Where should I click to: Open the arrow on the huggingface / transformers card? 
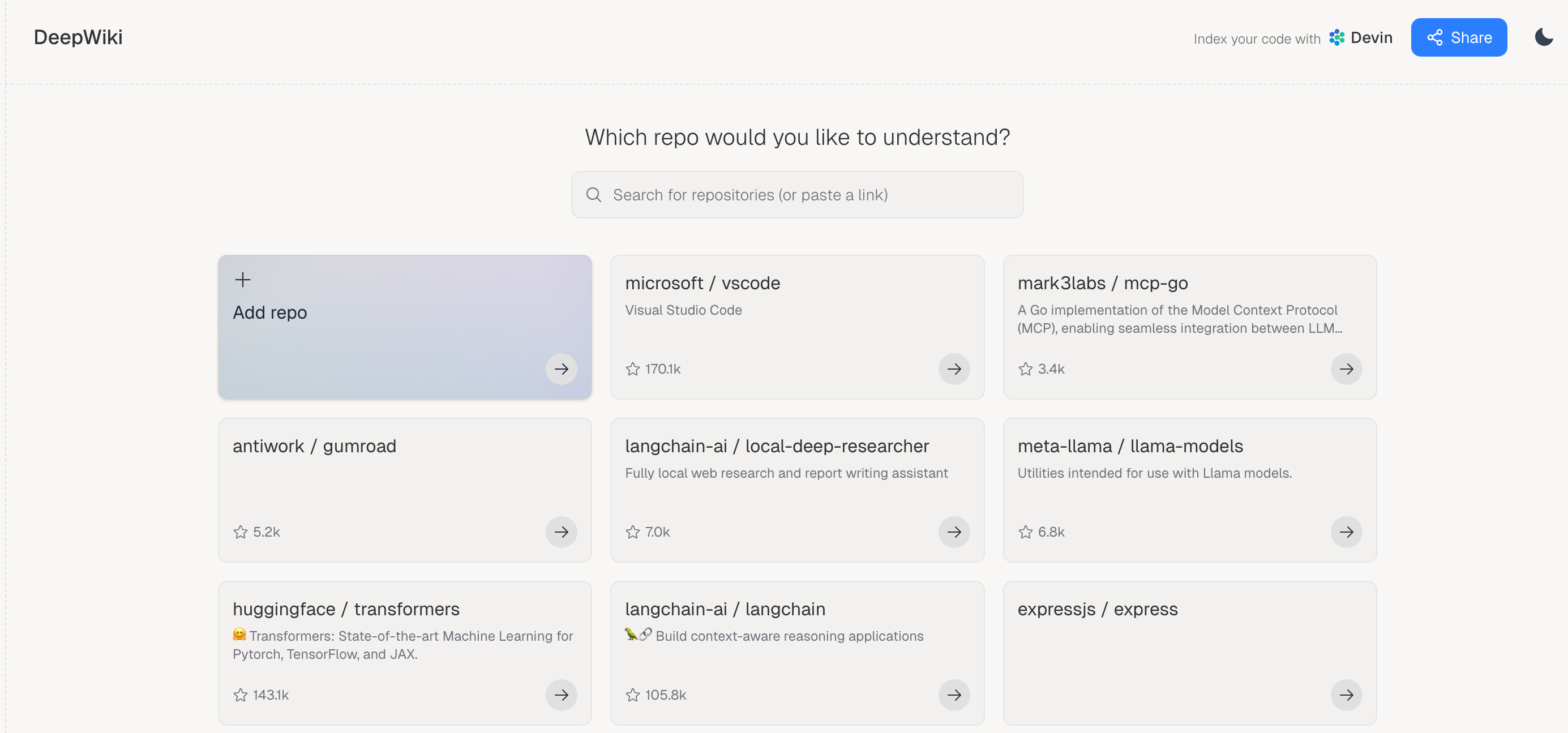[x=561, y=695]
